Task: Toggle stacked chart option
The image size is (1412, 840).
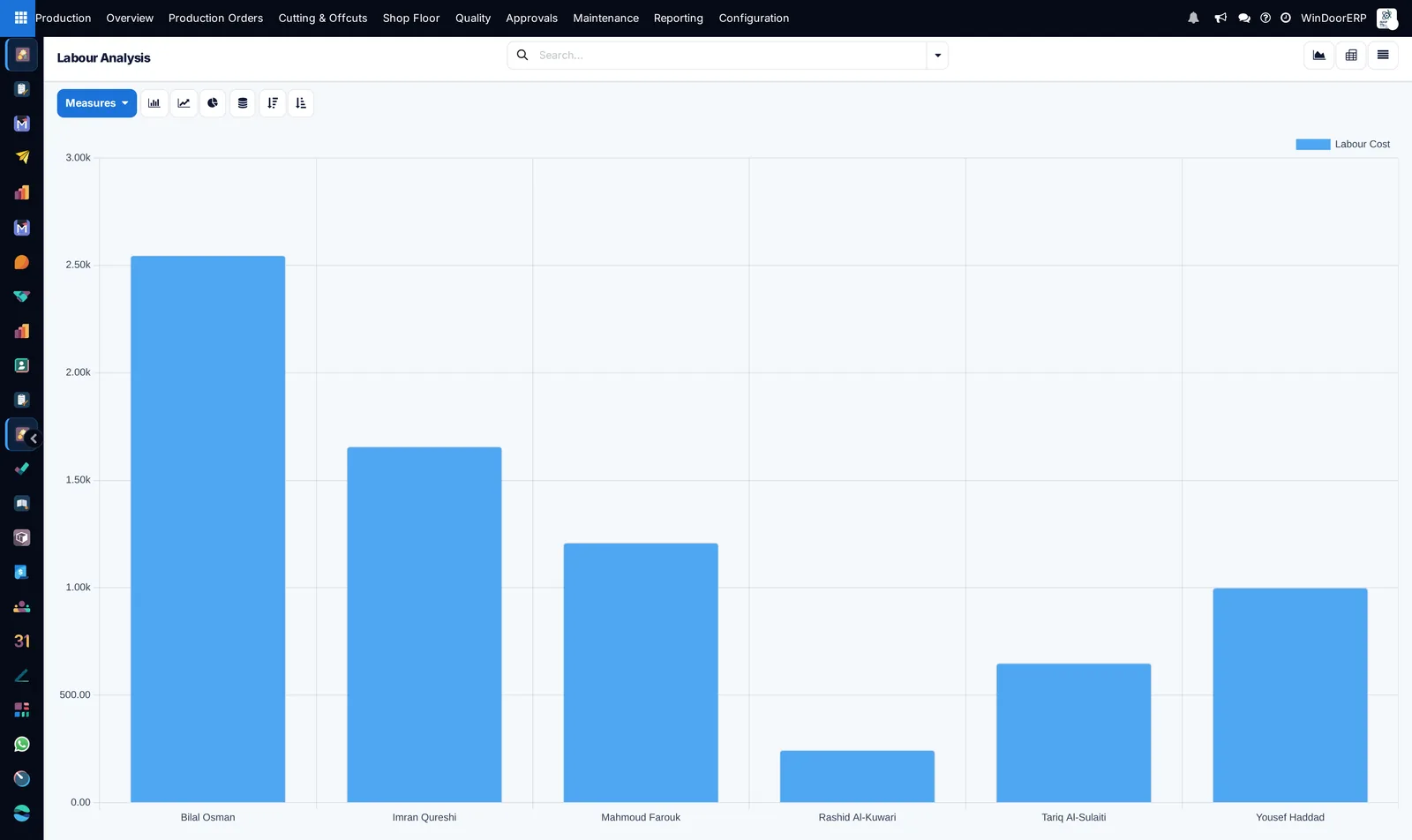Action: [243, 103]
